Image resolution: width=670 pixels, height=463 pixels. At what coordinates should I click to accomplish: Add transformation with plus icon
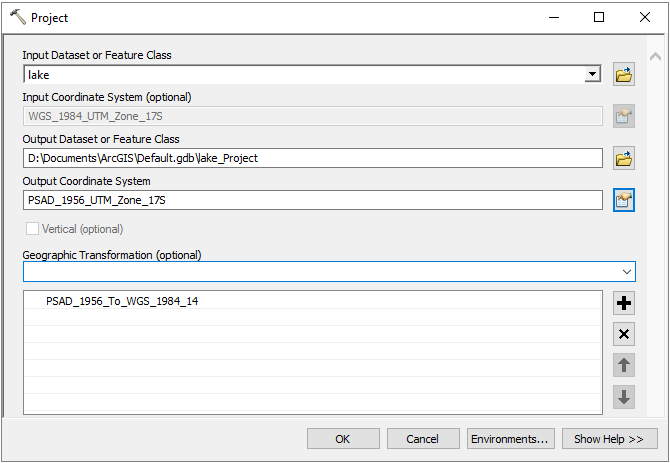tap(624, 304)
